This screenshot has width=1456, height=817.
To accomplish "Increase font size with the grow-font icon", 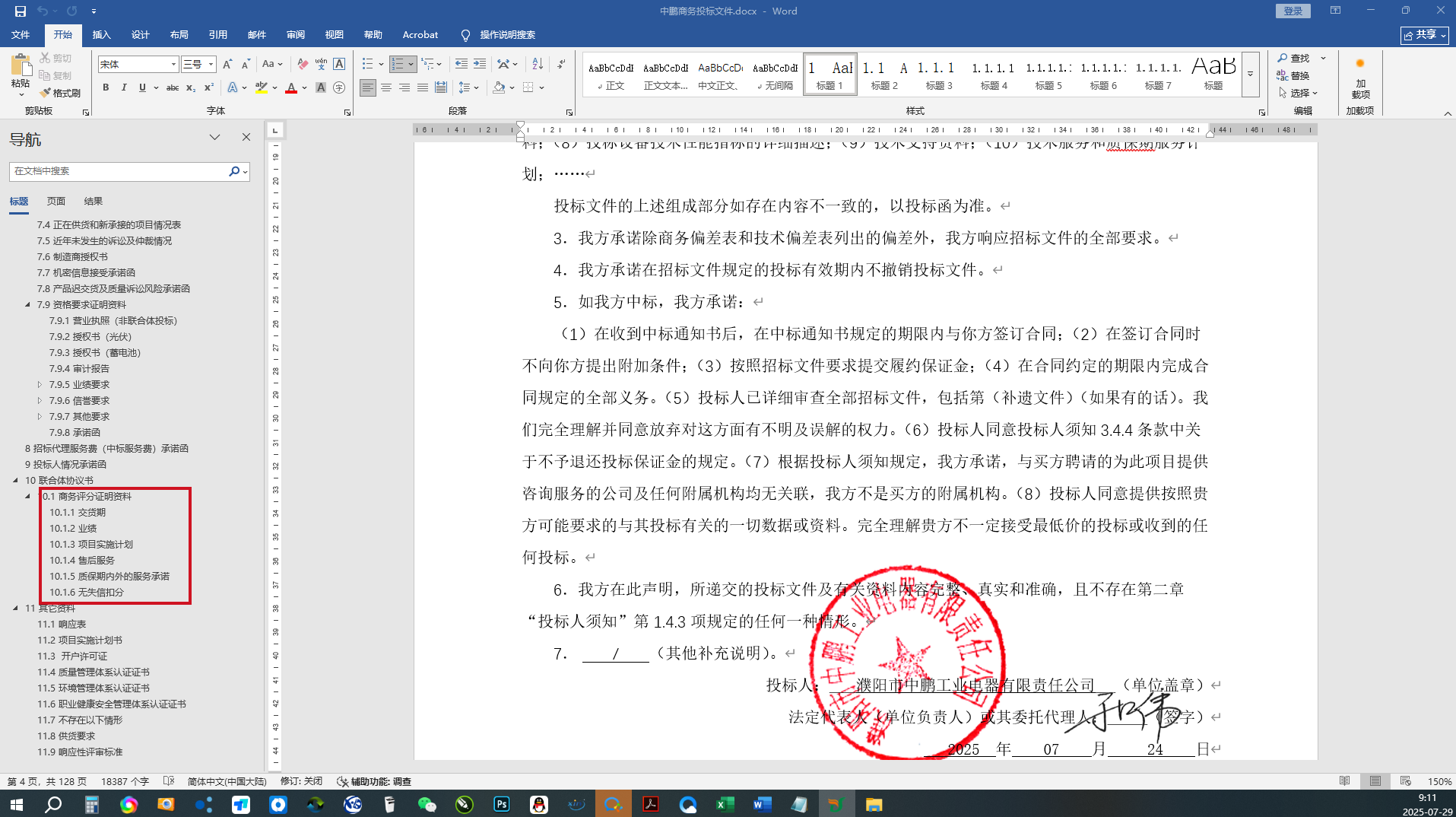I will click(x=227, y=65).
